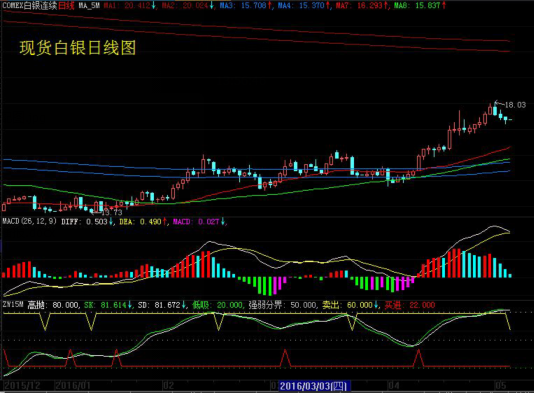Viewport: 534px width, 393px height.
Task: Open the MACD(26,12,9) indicator settings
Action: [x=30, y=221]
